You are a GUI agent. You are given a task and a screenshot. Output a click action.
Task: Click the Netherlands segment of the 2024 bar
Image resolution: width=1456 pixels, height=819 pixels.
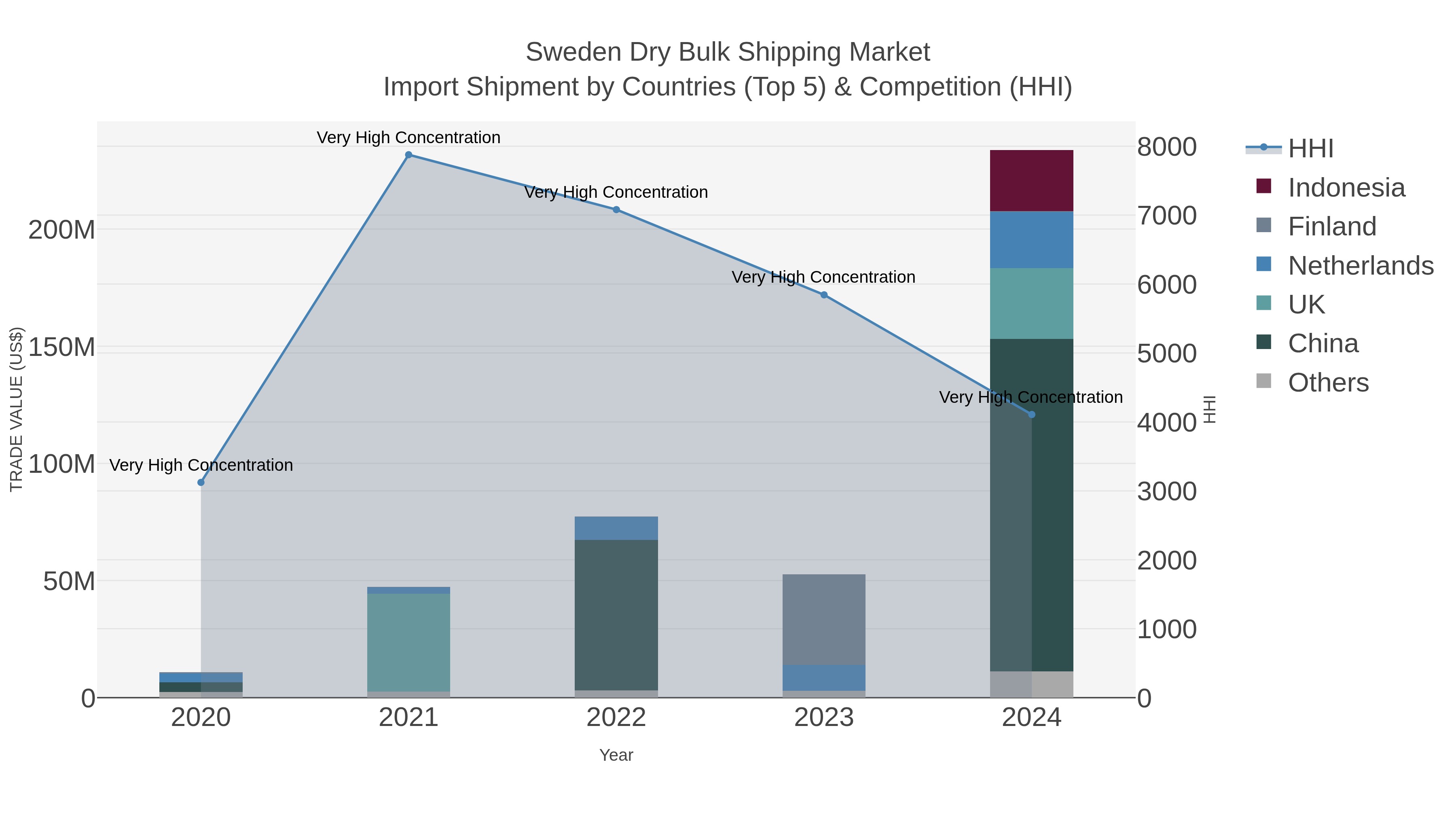pos(1031,240)
